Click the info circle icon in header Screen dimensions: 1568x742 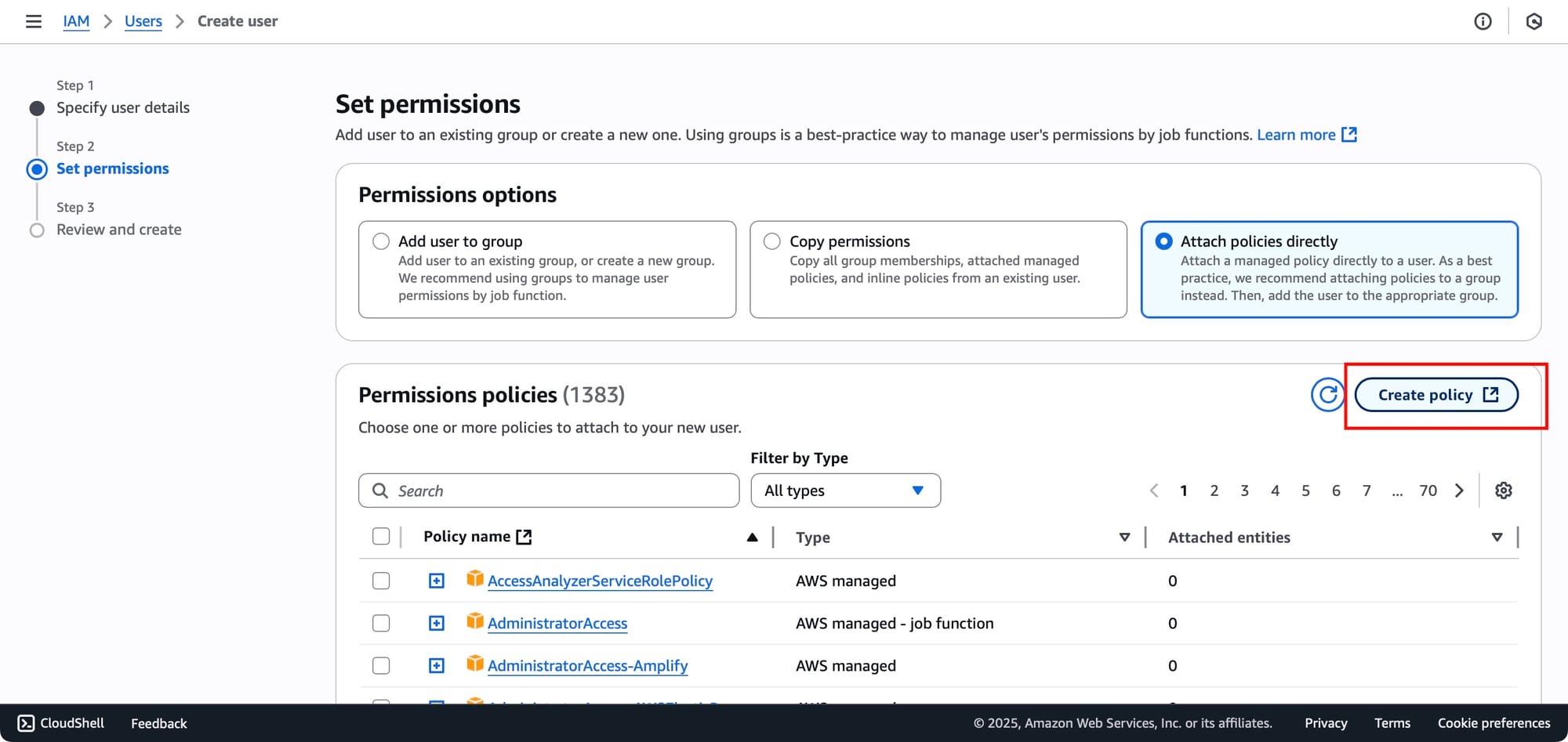pos(1483,21)
